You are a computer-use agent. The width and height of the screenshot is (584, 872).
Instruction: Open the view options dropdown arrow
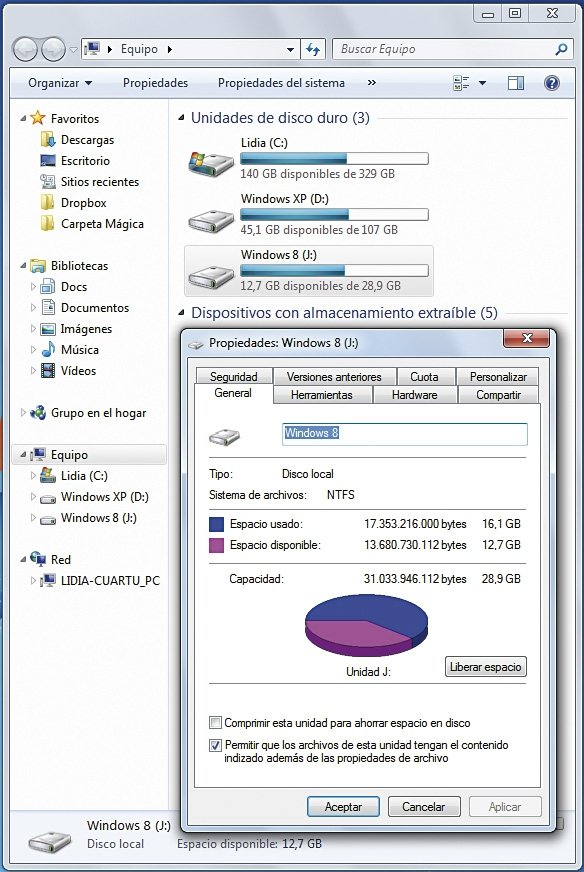coord(482,83)
